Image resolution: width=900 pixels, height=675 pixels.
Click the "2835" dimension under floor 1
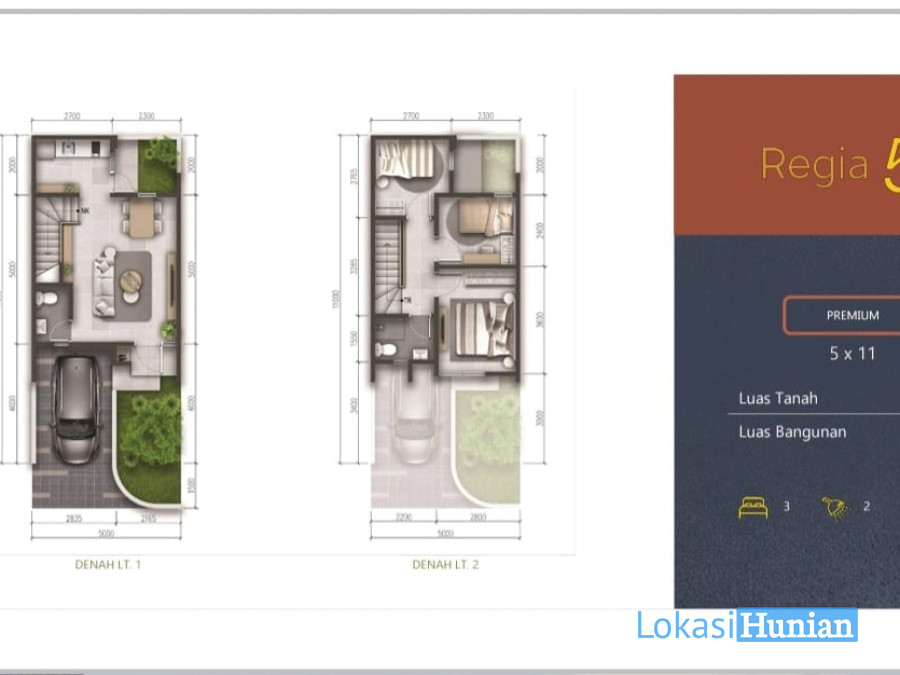(x=74, y=519)
